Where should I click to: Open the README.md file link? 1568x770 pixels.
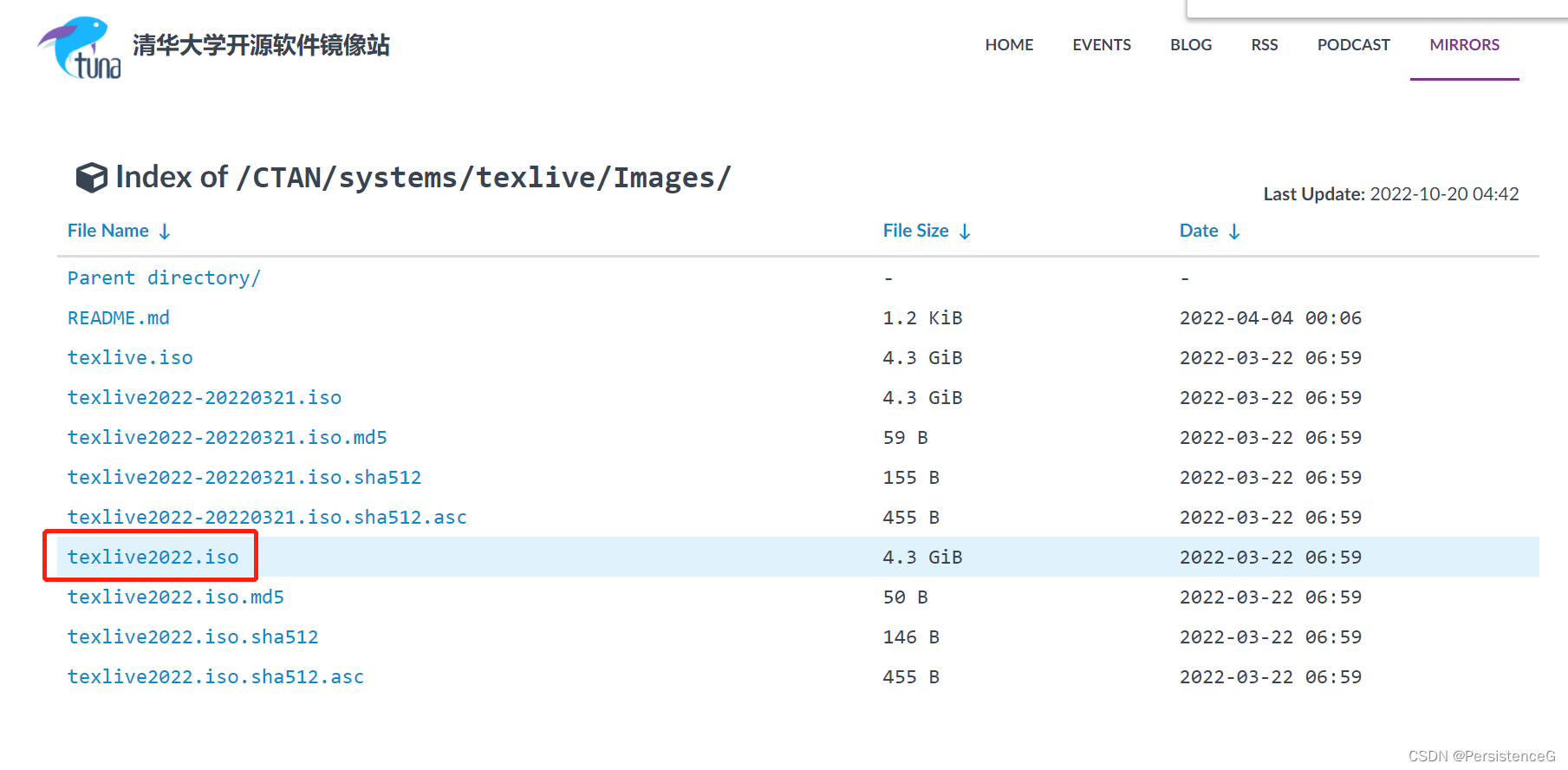pos(119,318)
